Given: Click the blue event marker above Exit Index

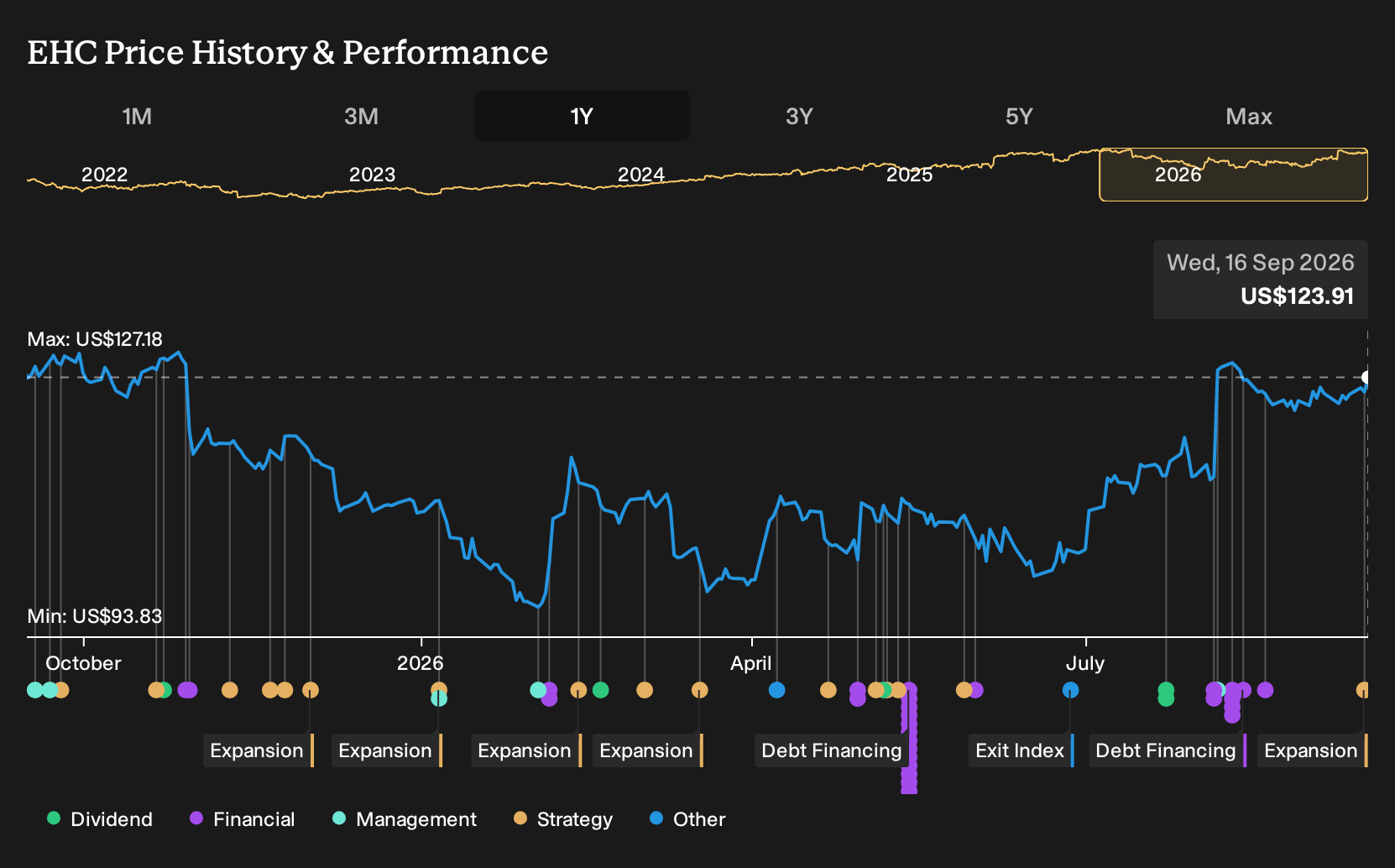Looking at the screenshot, I should click(x=1070, y=690).
